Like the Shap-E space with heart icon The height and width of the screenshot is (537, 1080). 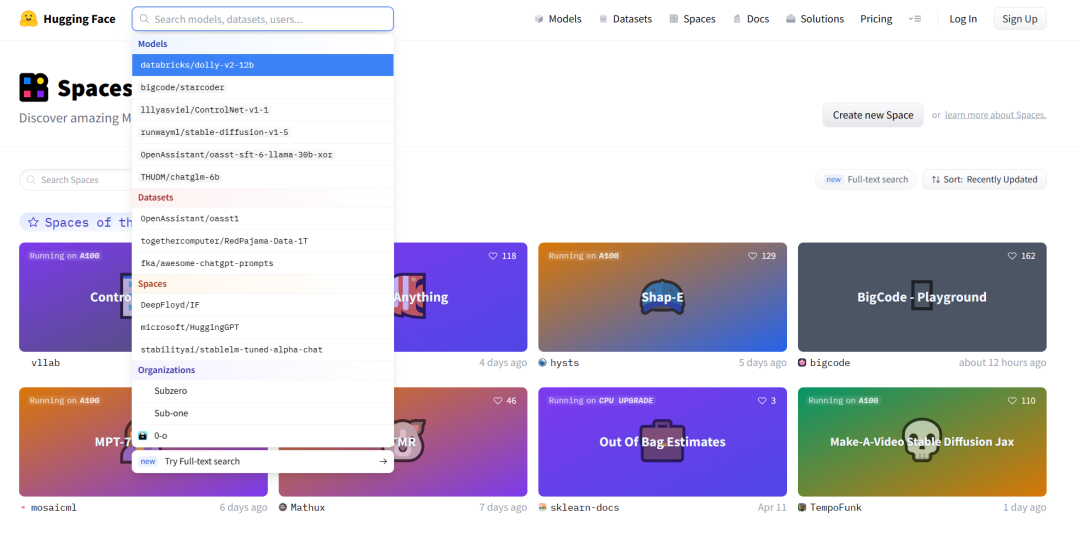[x=753, y=256]
